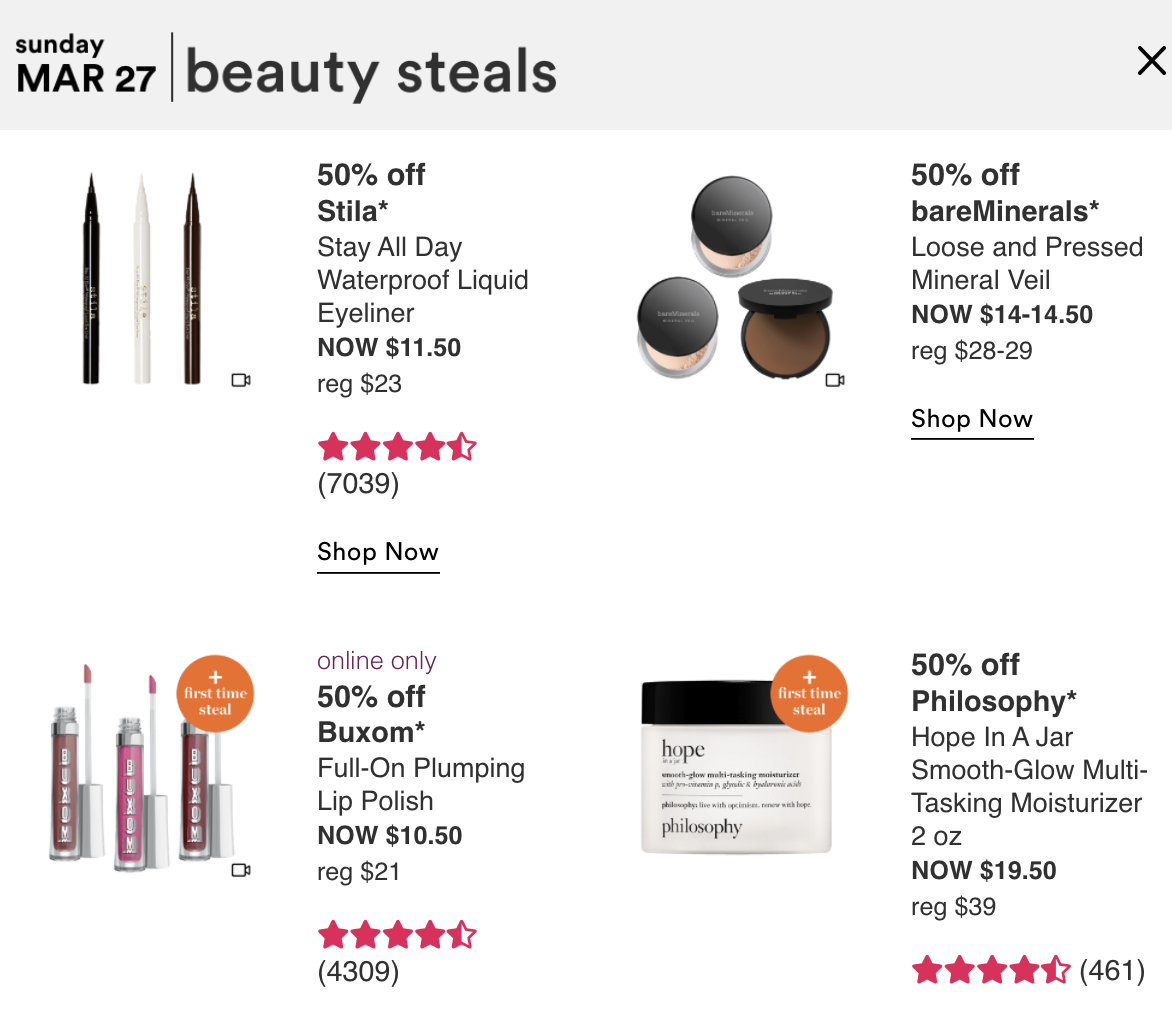This screenshot has height=1010, width=1172.
Task: Click first time steal badge on Buxom
Action: click(x=215, y=694)
